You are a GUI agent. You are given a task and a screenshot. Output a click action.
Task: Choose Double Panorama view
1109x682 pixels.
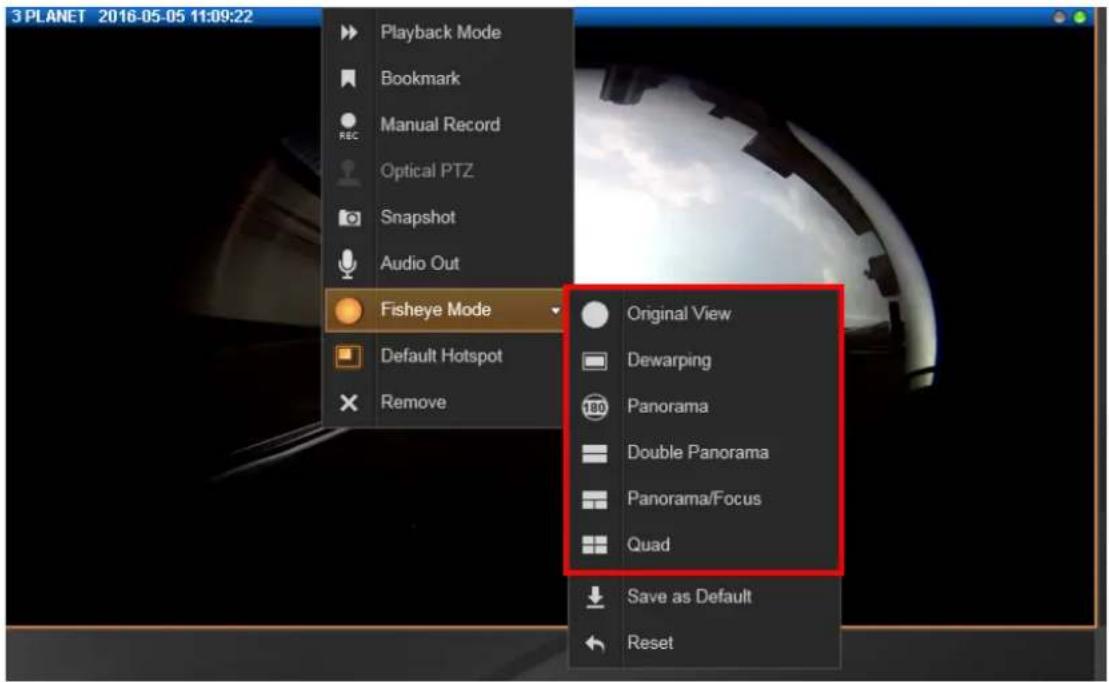coord(704,453)
